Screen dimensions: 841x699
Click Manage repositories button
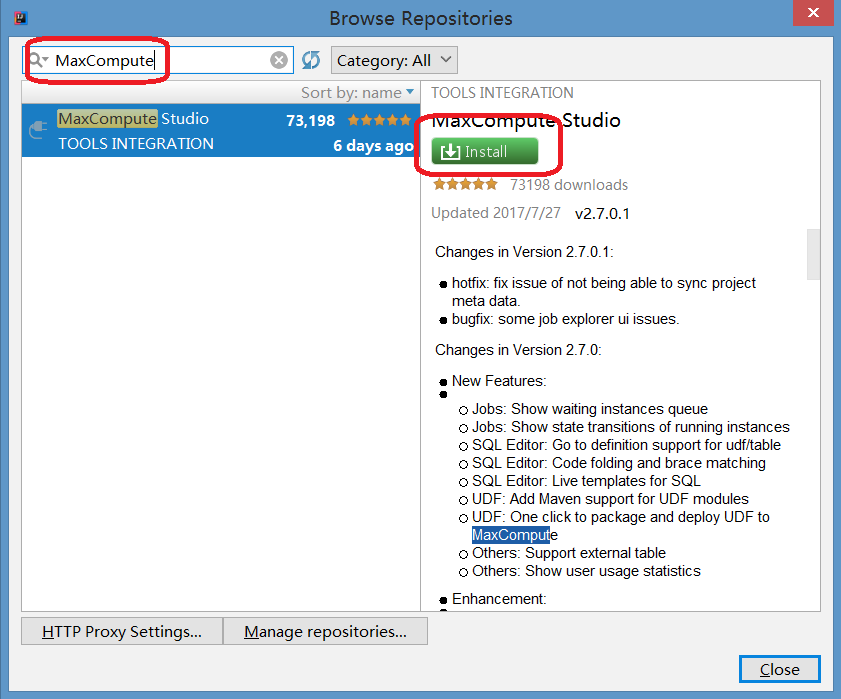point(325,631)
